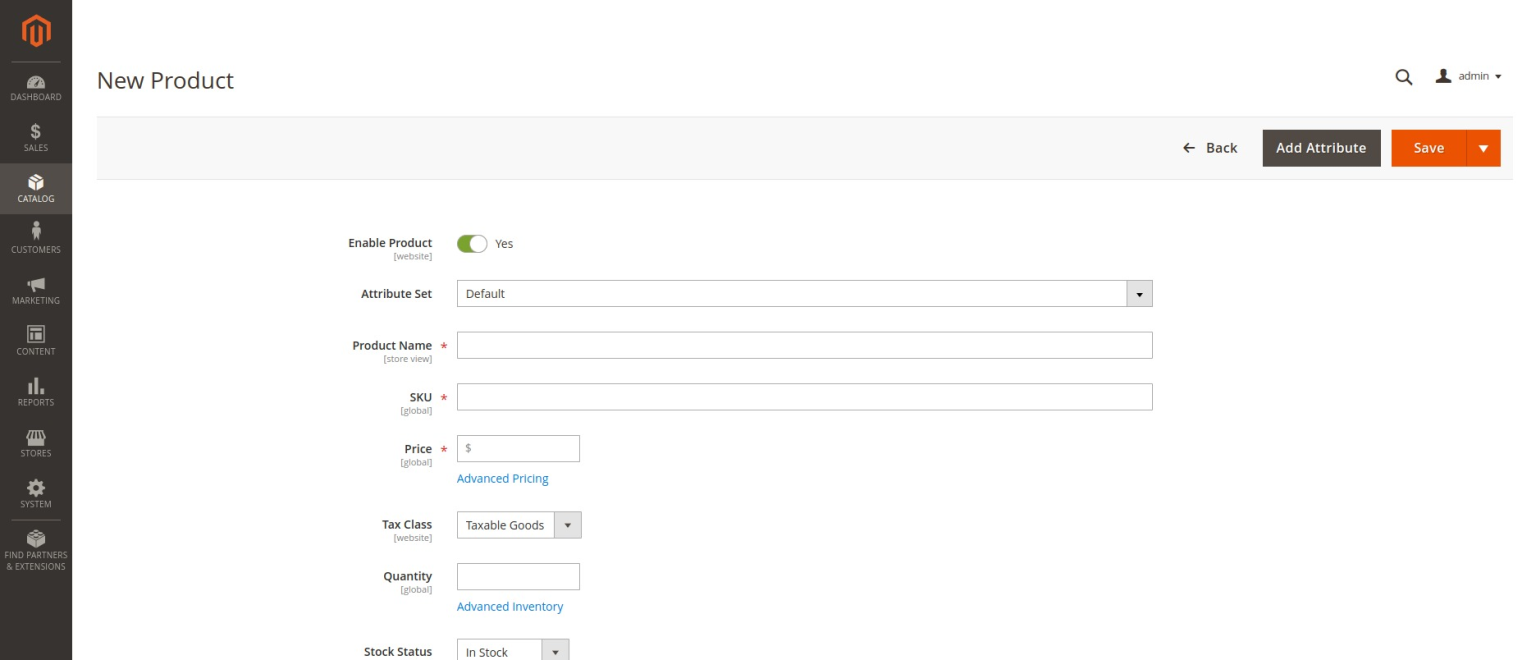
Task: Click the admin user avatar icon
Action: tap(1443, 76)
